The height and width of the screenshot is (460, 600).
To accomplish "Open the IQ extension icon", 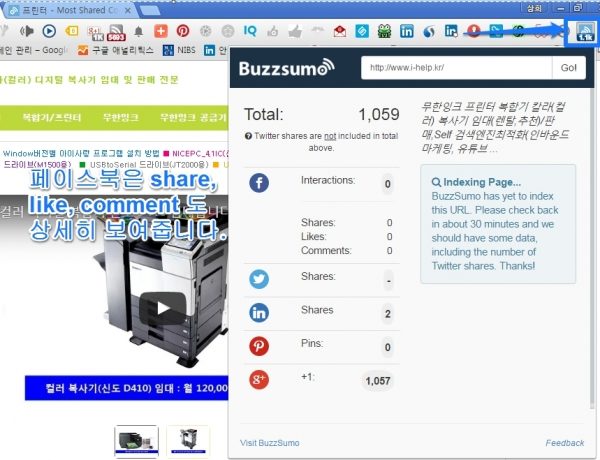I will [250, 31].
